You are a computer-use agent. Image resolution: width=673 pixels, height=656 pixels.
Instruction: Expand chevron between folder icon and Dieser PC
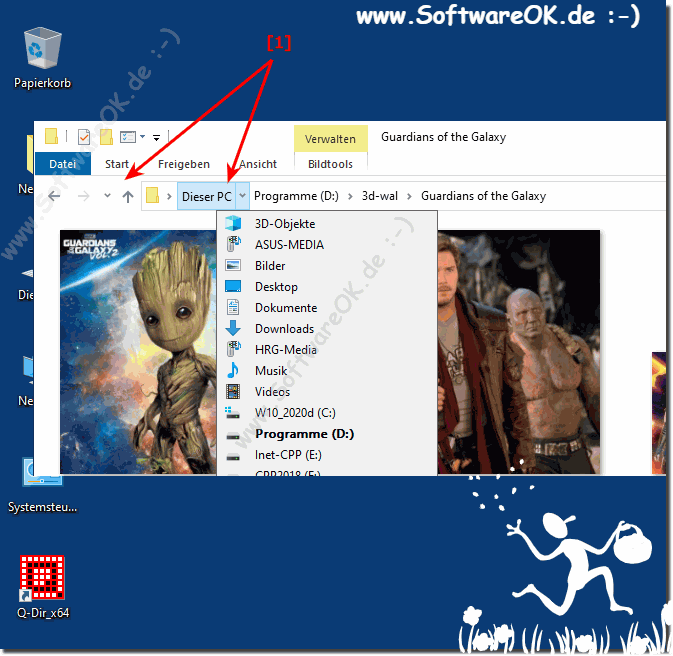[169, 196]
